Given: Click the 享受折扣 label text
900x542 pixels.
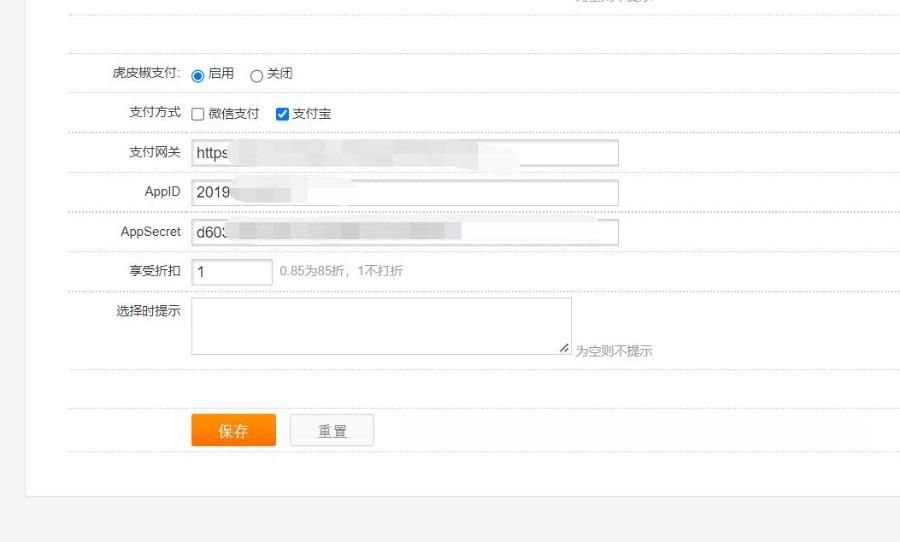Looking at the screenshot, I should click(x=155, y=270).
